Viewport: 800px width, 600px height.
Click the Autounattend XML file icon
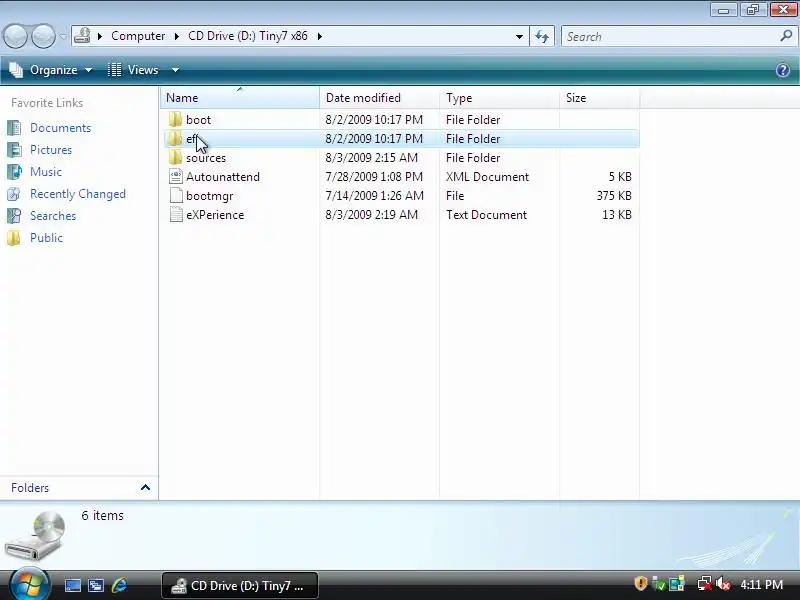tap(176, 177)
